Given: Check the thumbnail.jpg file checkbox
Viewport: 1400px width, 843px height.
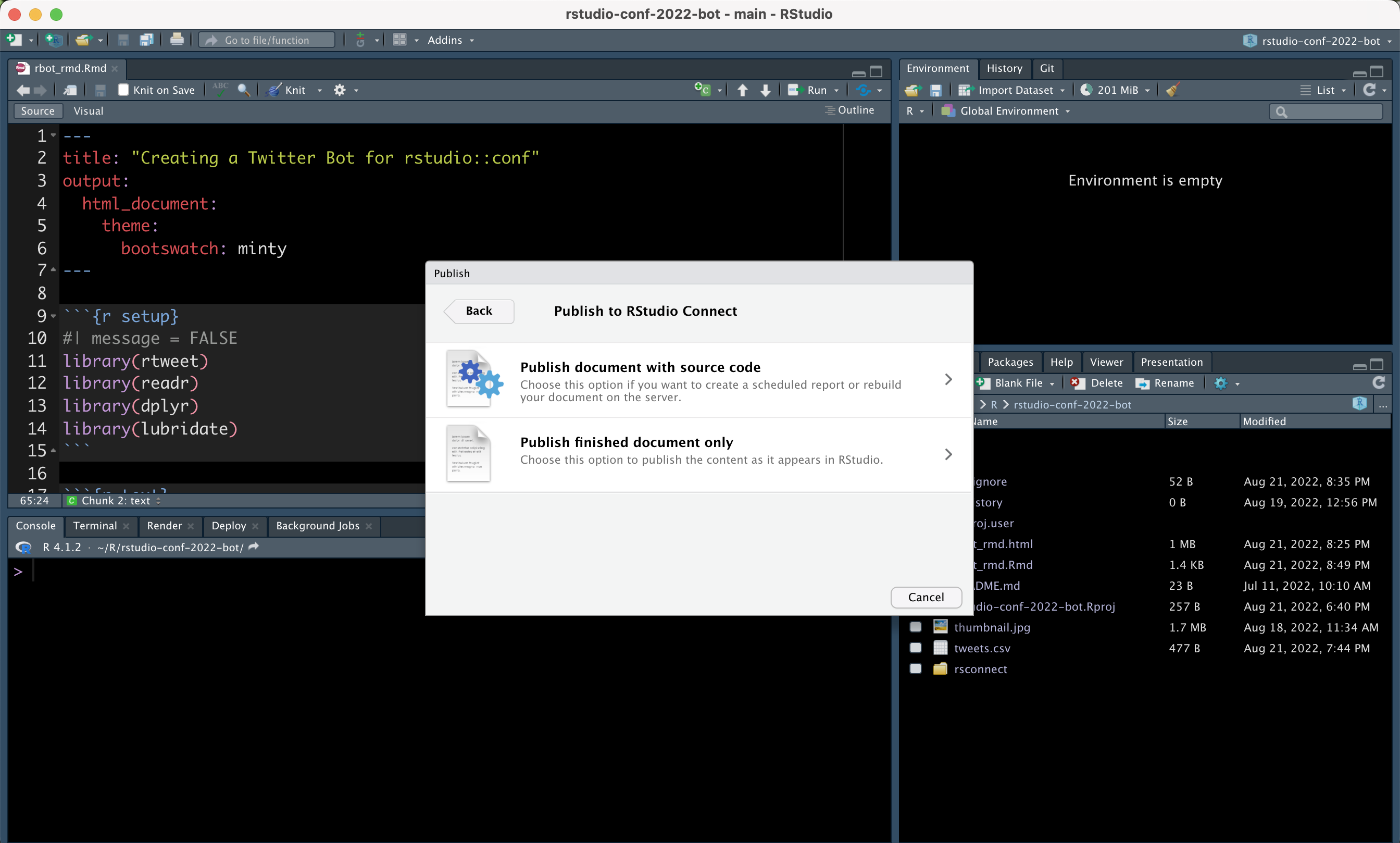Looking at the screenshot, I should coord(916,627).
